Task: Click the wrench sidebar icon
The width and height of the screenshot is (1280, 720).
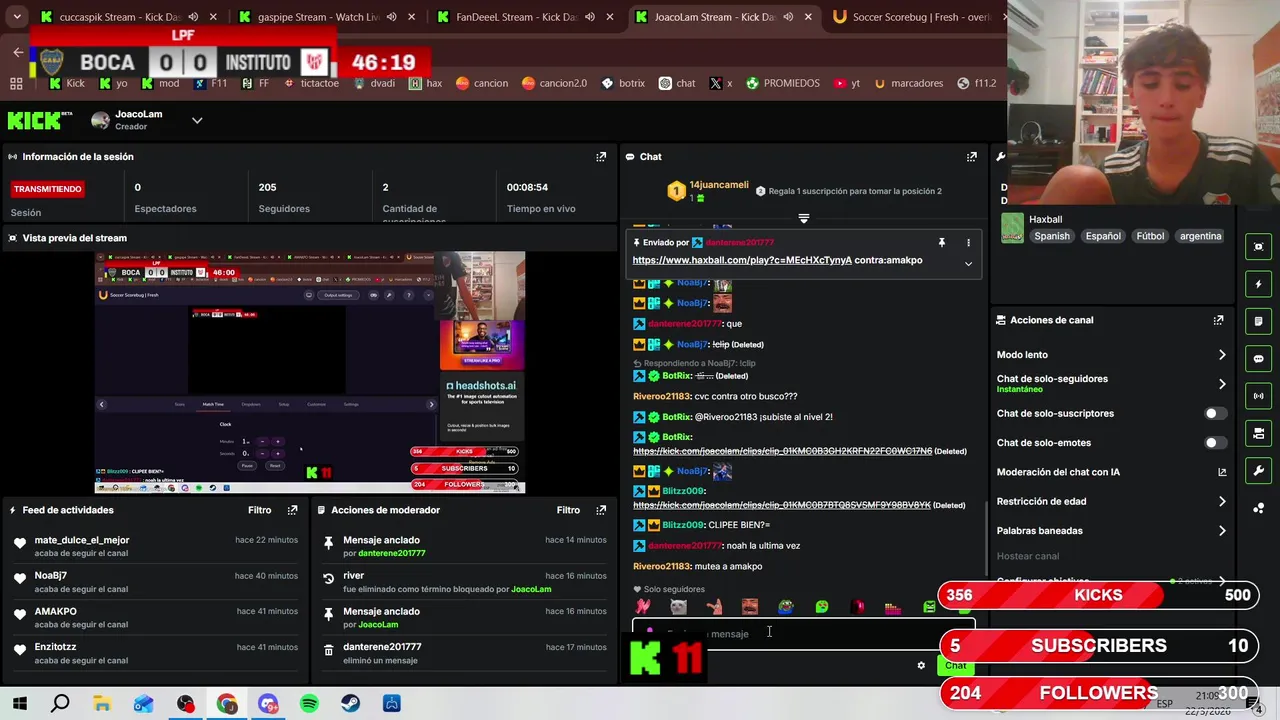Action: pos(1258,471)
